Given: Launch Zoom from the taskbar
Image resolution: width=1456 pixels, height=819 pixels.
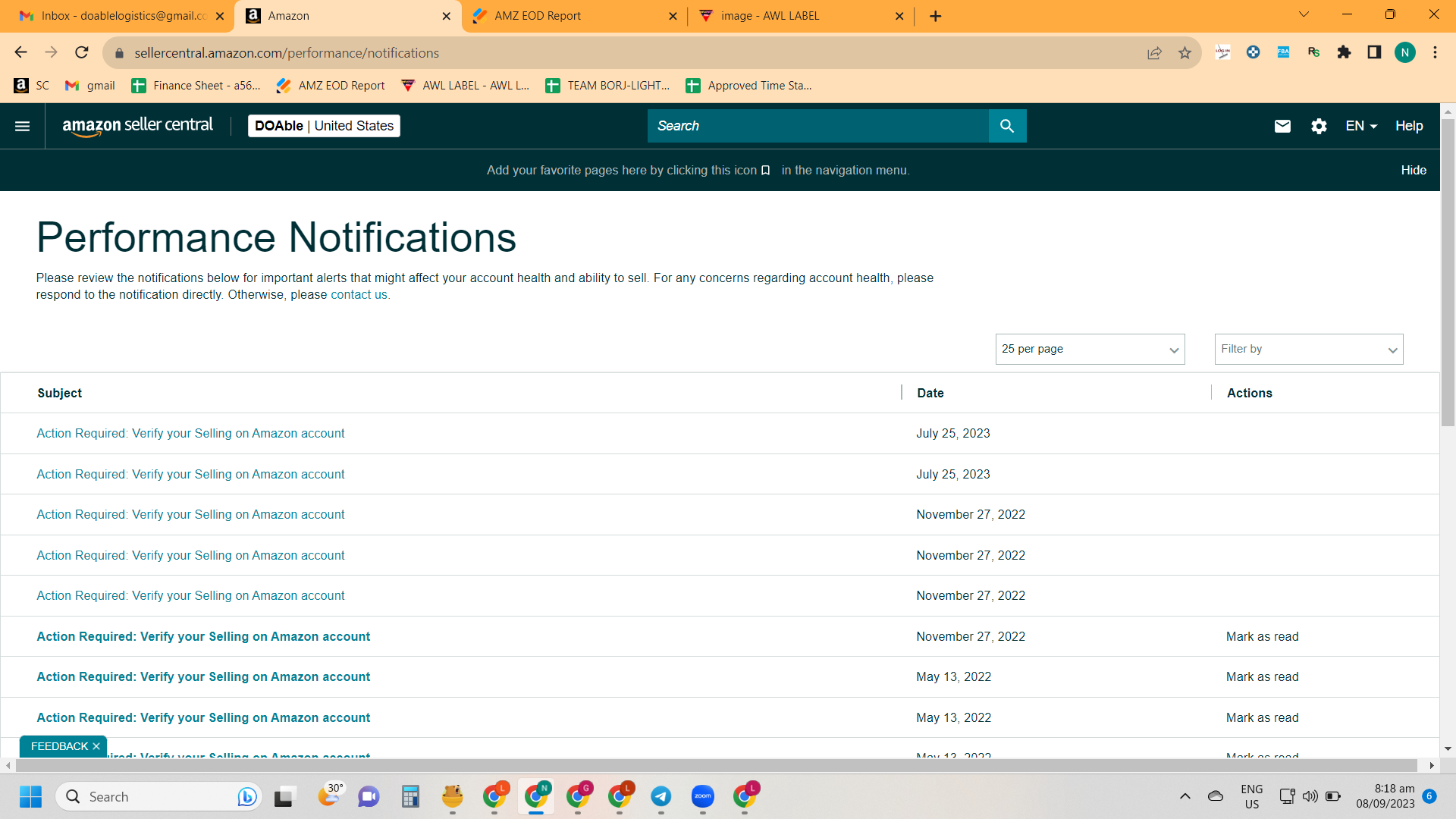Looking at the screenshot, I should click(x=703, y=796).
